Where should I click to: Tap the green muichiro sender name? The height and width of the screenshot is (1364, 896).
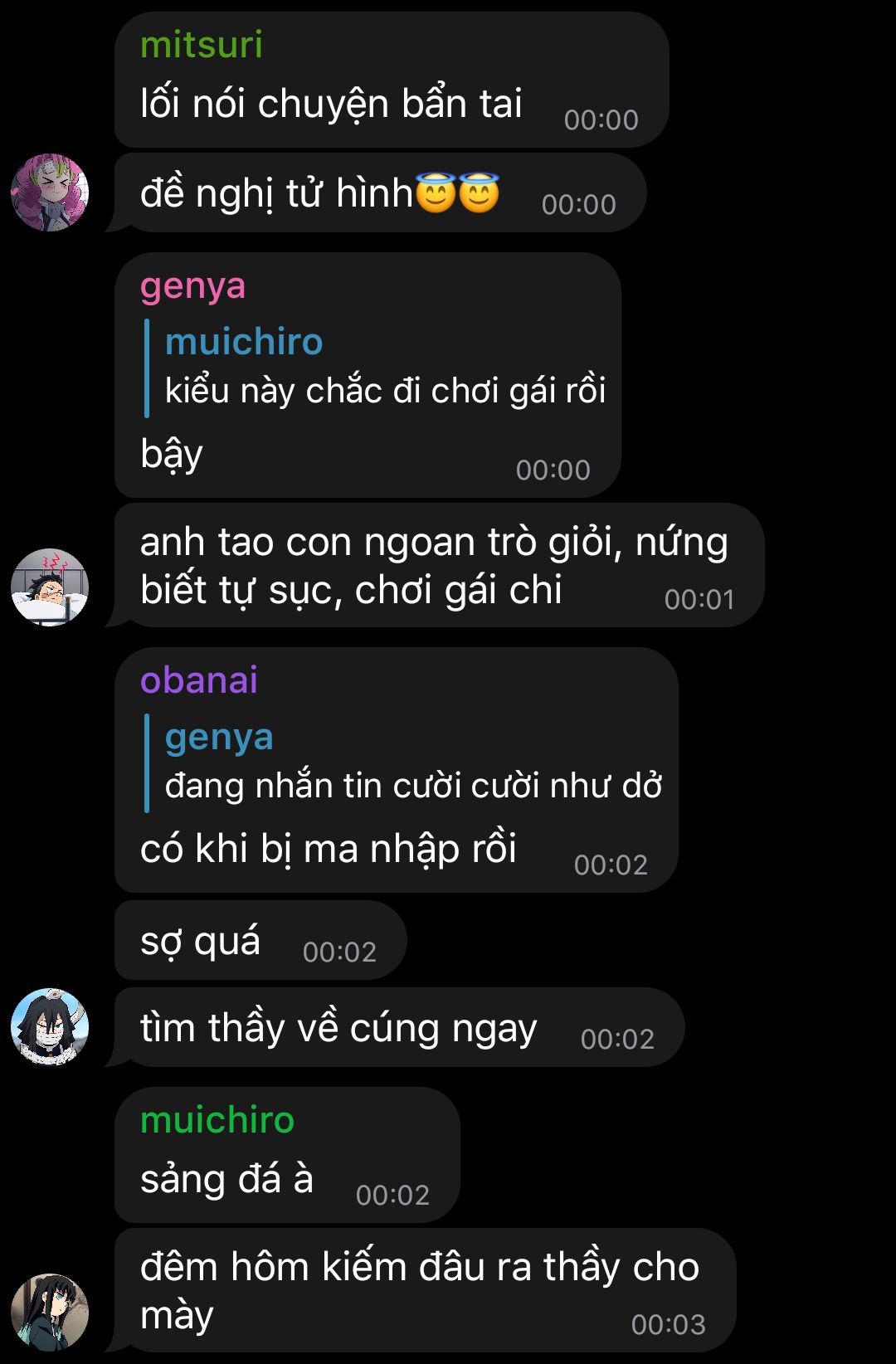point(217,1120)
